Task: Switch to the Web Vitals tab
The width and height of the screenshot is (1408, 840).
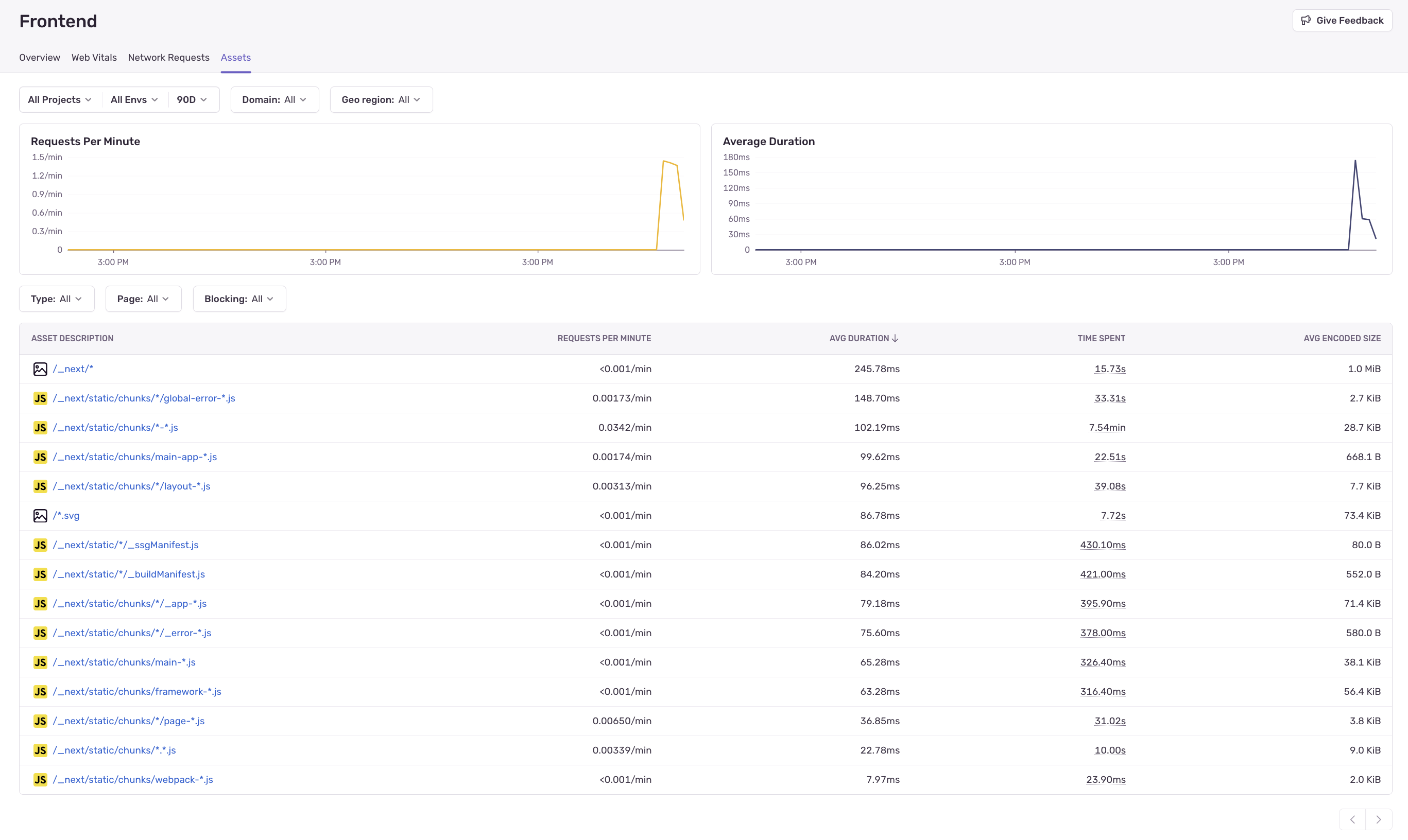Action: pos(94,58)
